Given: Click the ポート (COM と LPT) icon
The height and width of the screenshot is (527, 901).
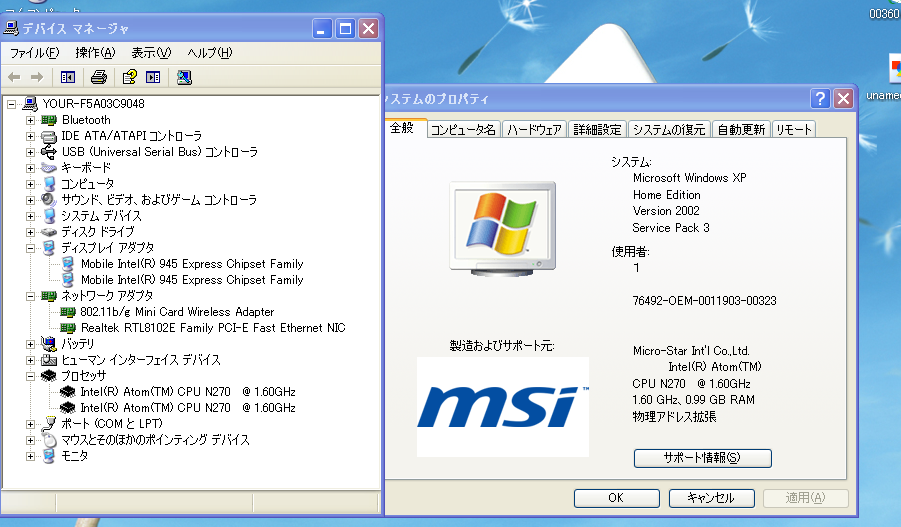Looking at the screenshot, I should pyautogui.click(x=49, y=424).
